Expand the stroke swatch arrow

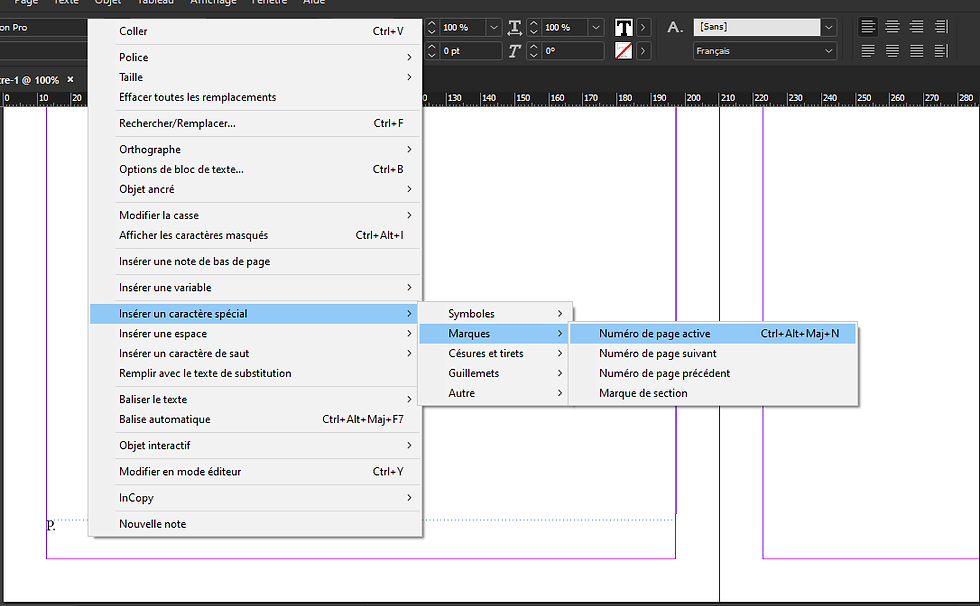tap(643, 51)
